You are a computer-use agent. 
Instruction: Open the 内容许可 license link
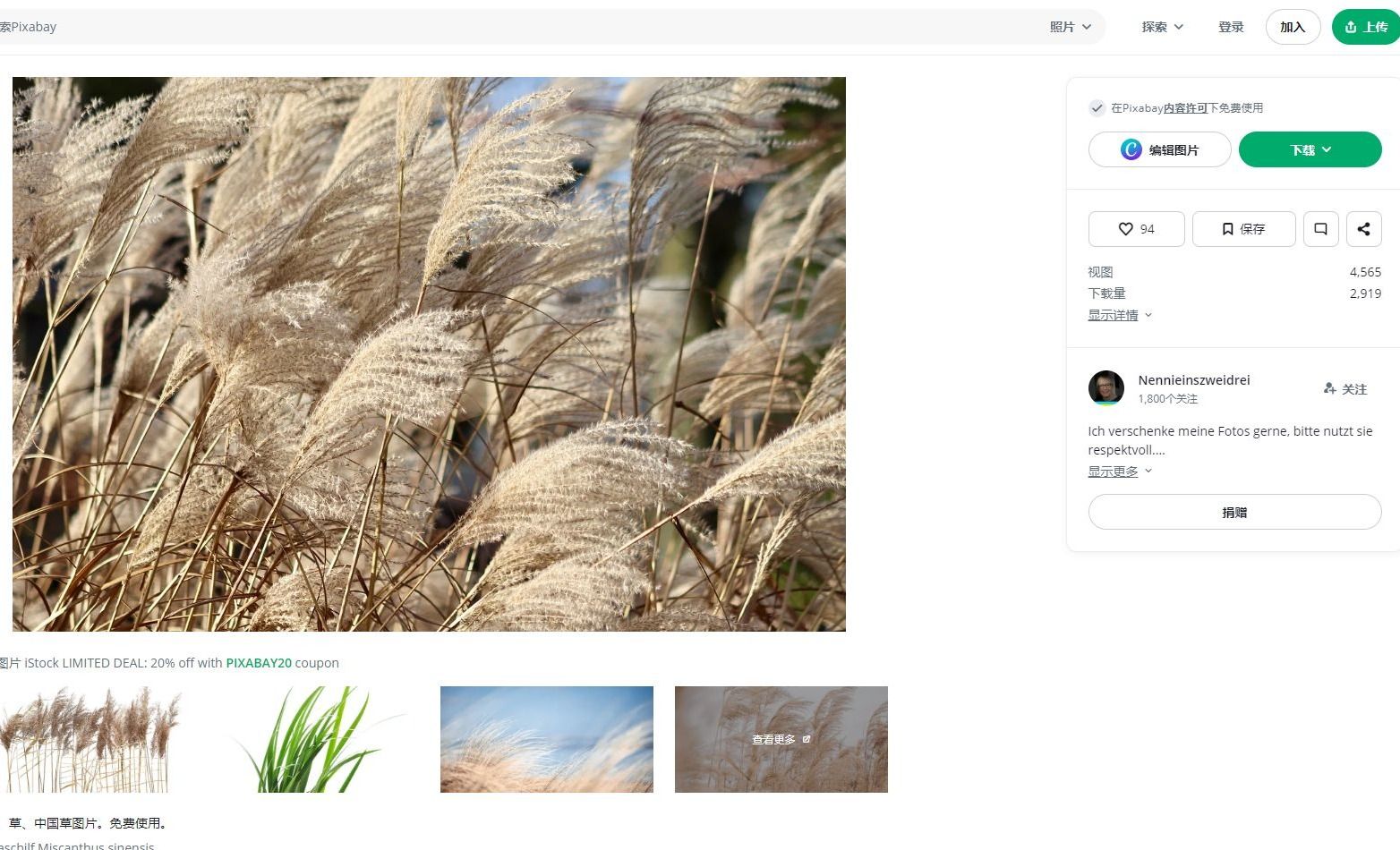pos(1185,108)
